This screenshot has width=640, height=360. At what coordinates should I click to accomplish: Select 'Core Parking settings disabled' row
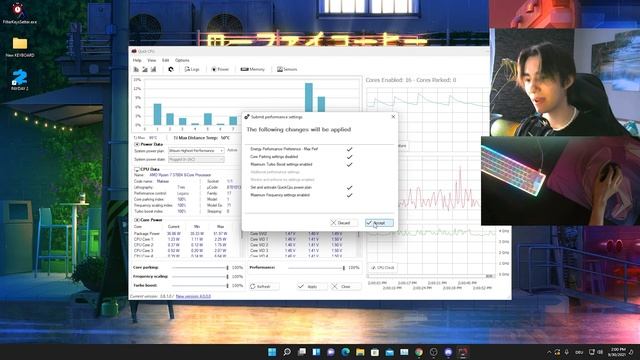point(301,157)
